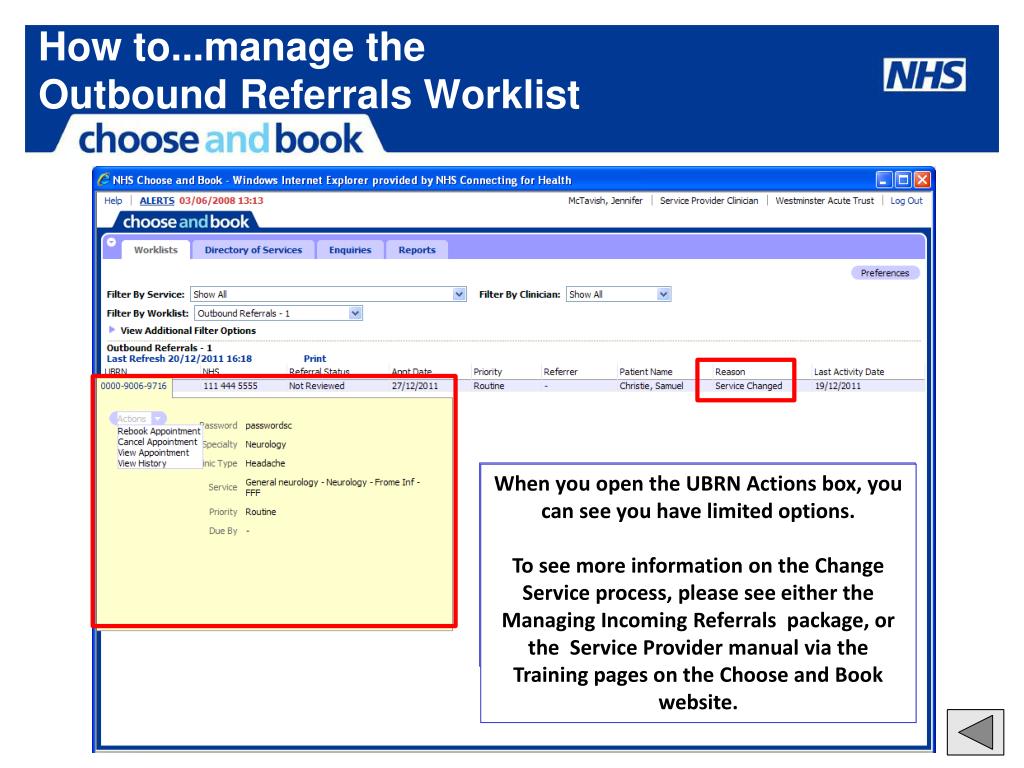1024x768 pixels.
Task: Open the Filter By Worklist dropdown
Action: [x=355, y=313]
